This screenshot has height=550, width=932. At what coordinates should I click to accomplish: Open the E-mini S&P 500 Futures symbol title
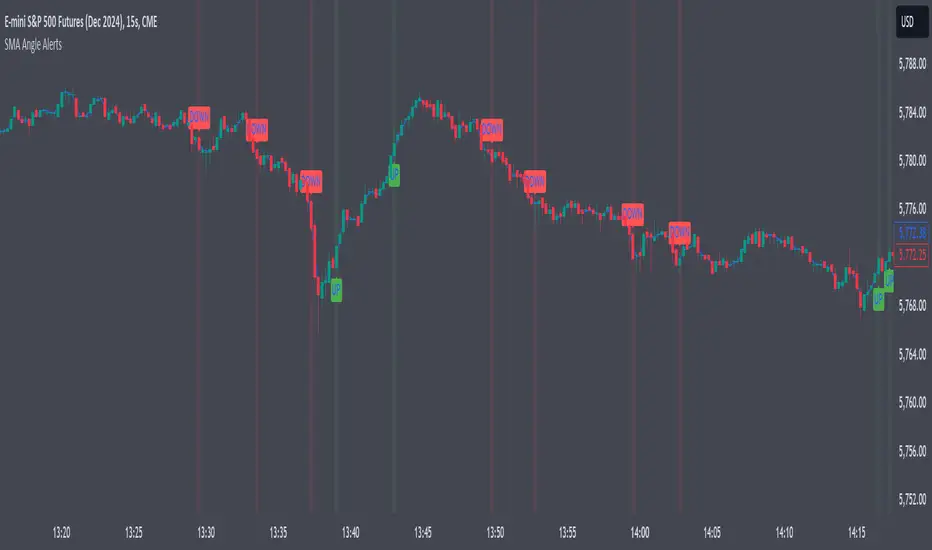pyautogui.click(x=81, y=22)
